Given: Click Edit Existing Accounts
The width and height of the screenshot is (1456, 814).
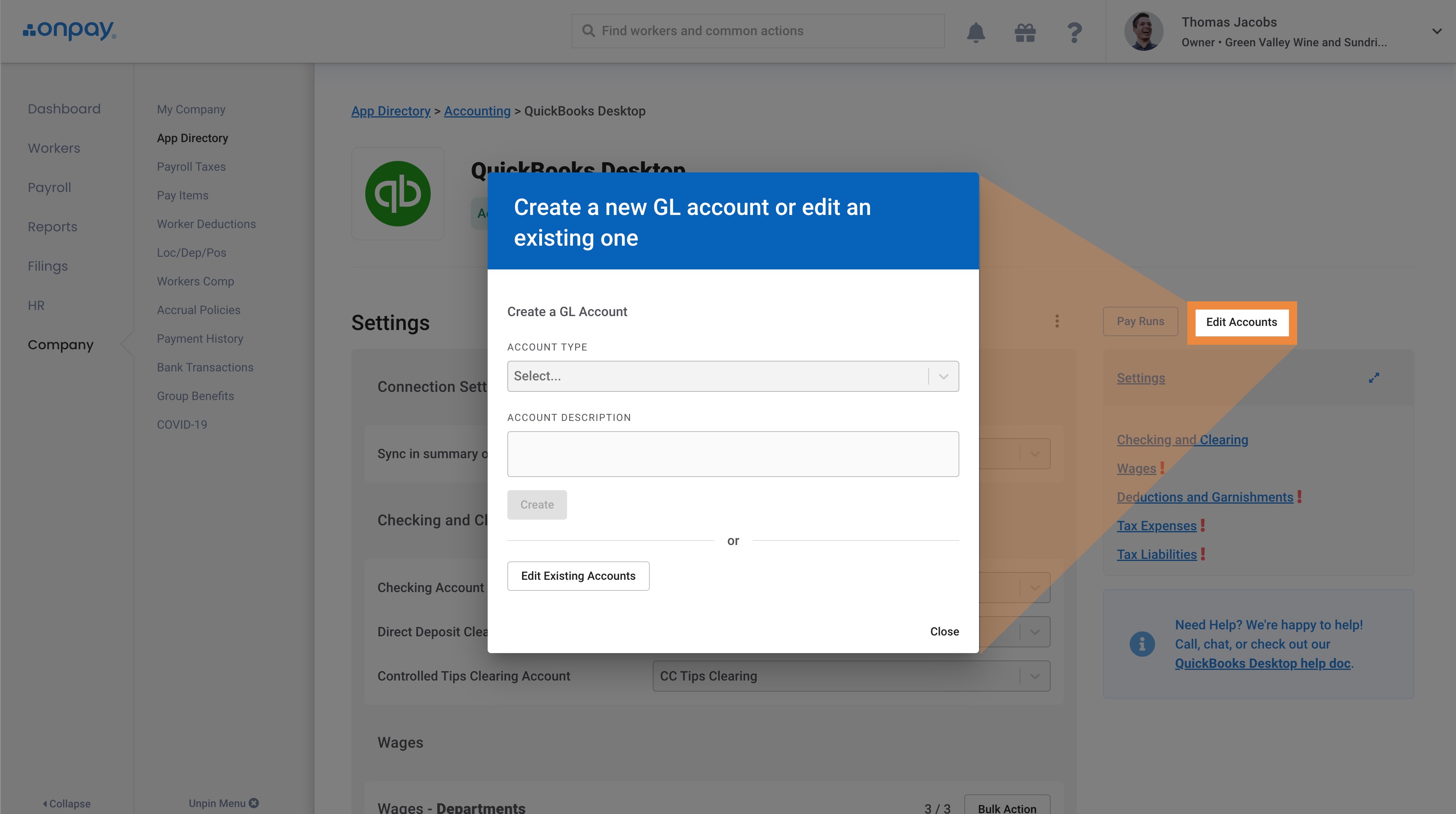Looking at the screenshot, I should pos(578,575).
